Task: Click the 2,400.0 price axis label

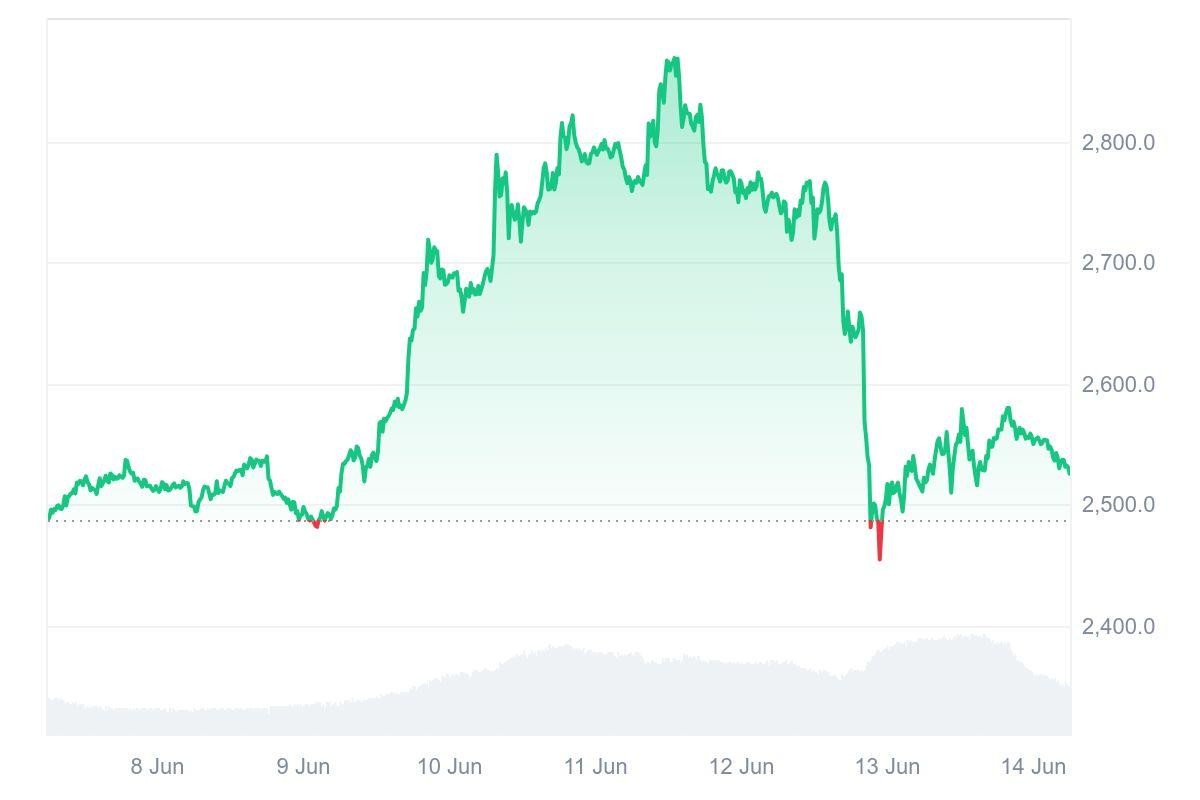Action: pyautogui.click(x=1118, y=627)
